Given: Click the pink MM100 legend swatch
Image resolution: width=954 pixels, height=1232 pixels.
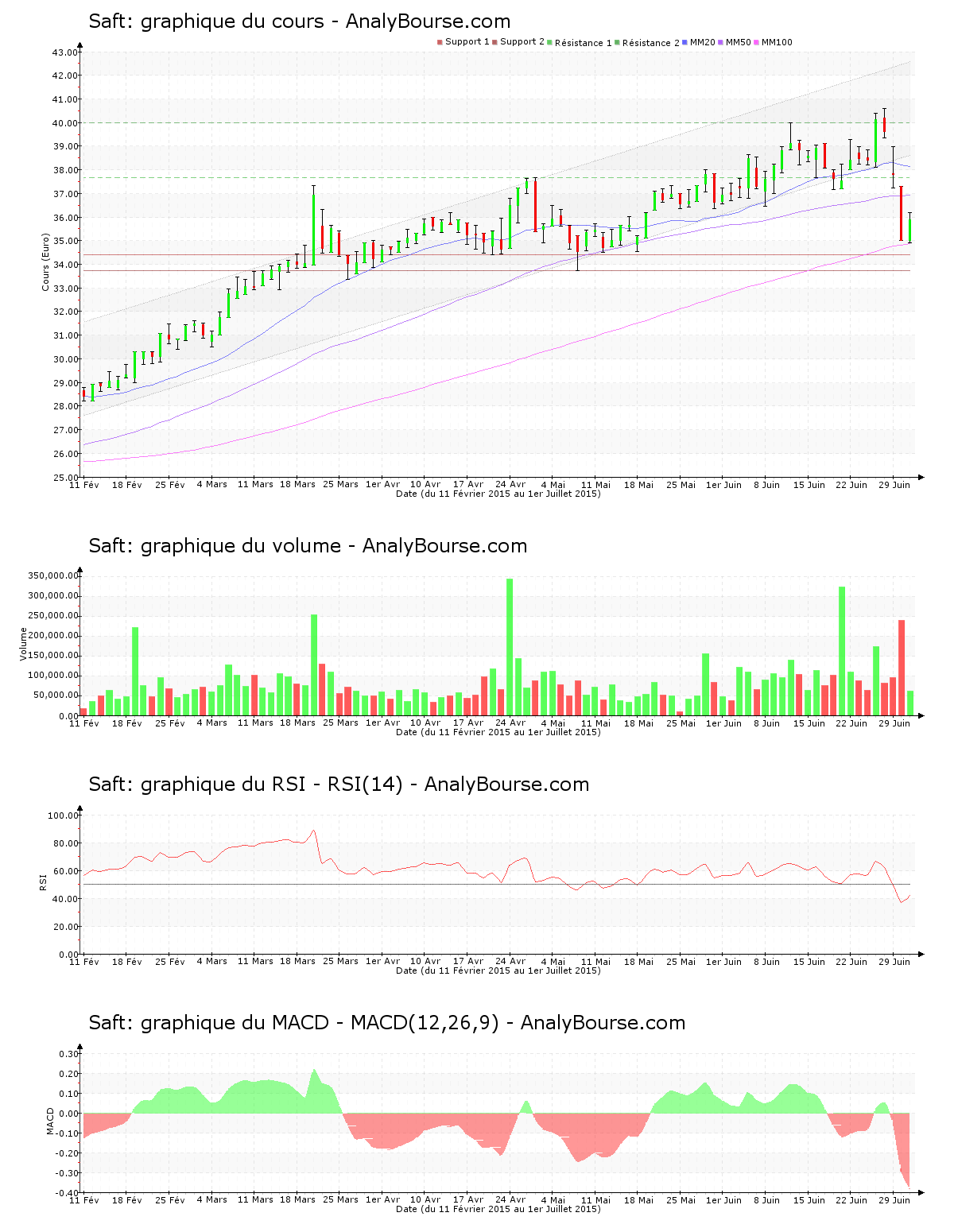Looking at the screenshot, I should (x=756, y=42).
